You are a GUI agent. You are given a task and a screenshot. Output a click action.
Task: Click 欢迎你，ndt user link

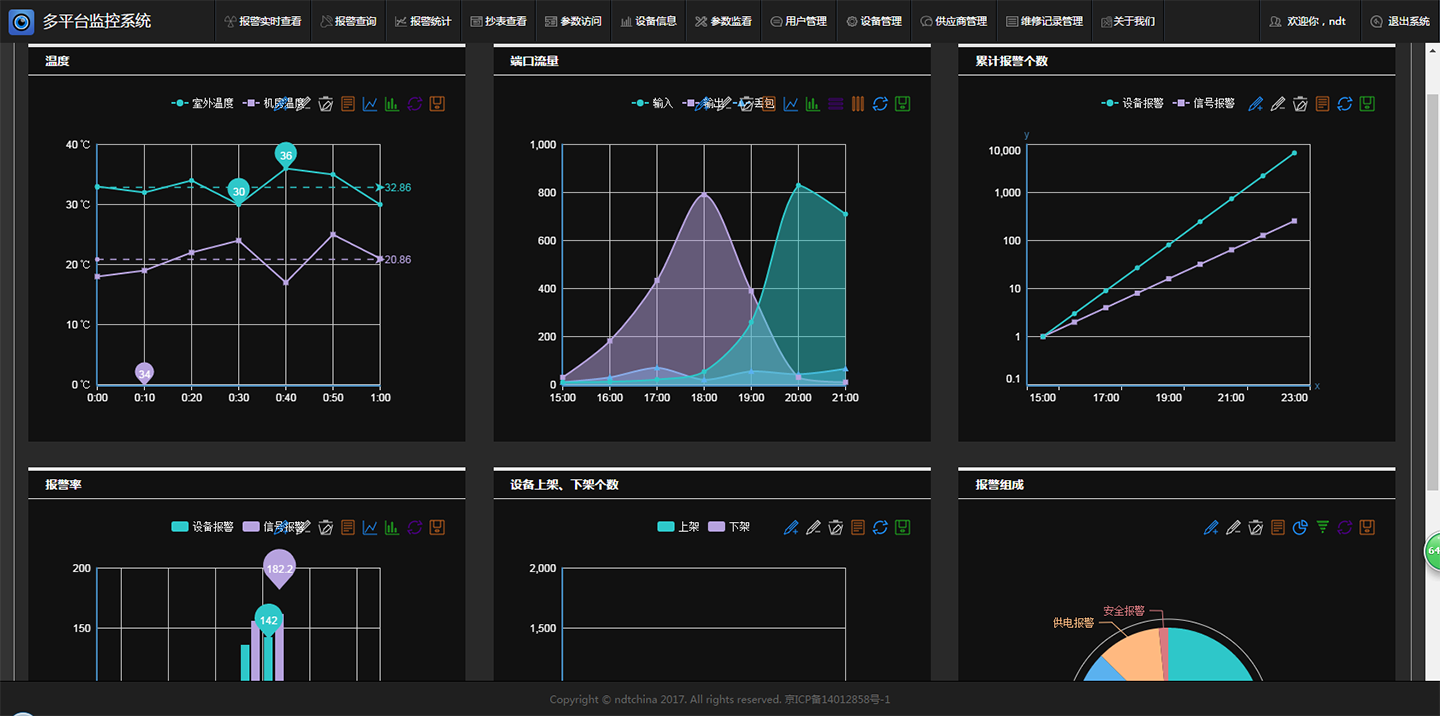(1309, 21)
